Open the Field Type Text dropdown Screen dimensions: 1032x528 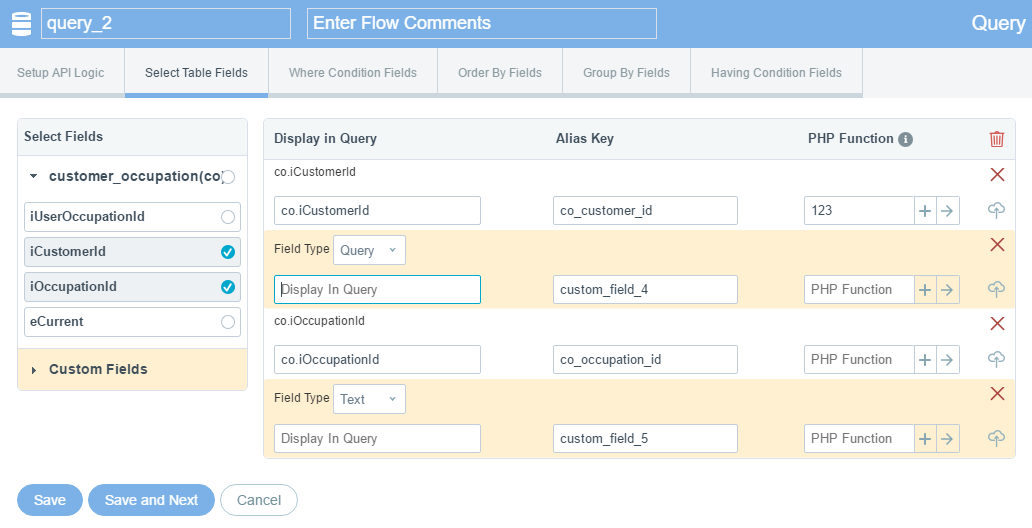click(x=369, y=399)
